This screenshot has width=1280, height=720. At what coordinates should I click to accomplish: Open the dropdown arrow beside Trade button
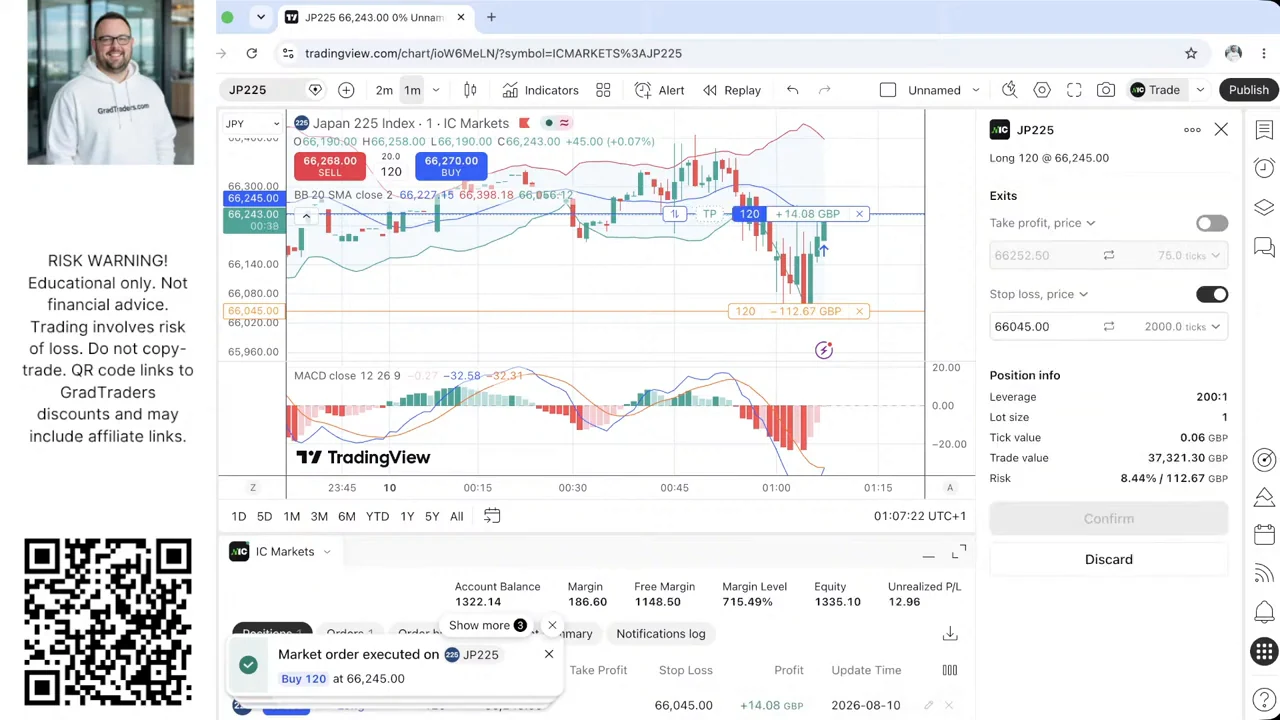click(x=1200, y=90)
